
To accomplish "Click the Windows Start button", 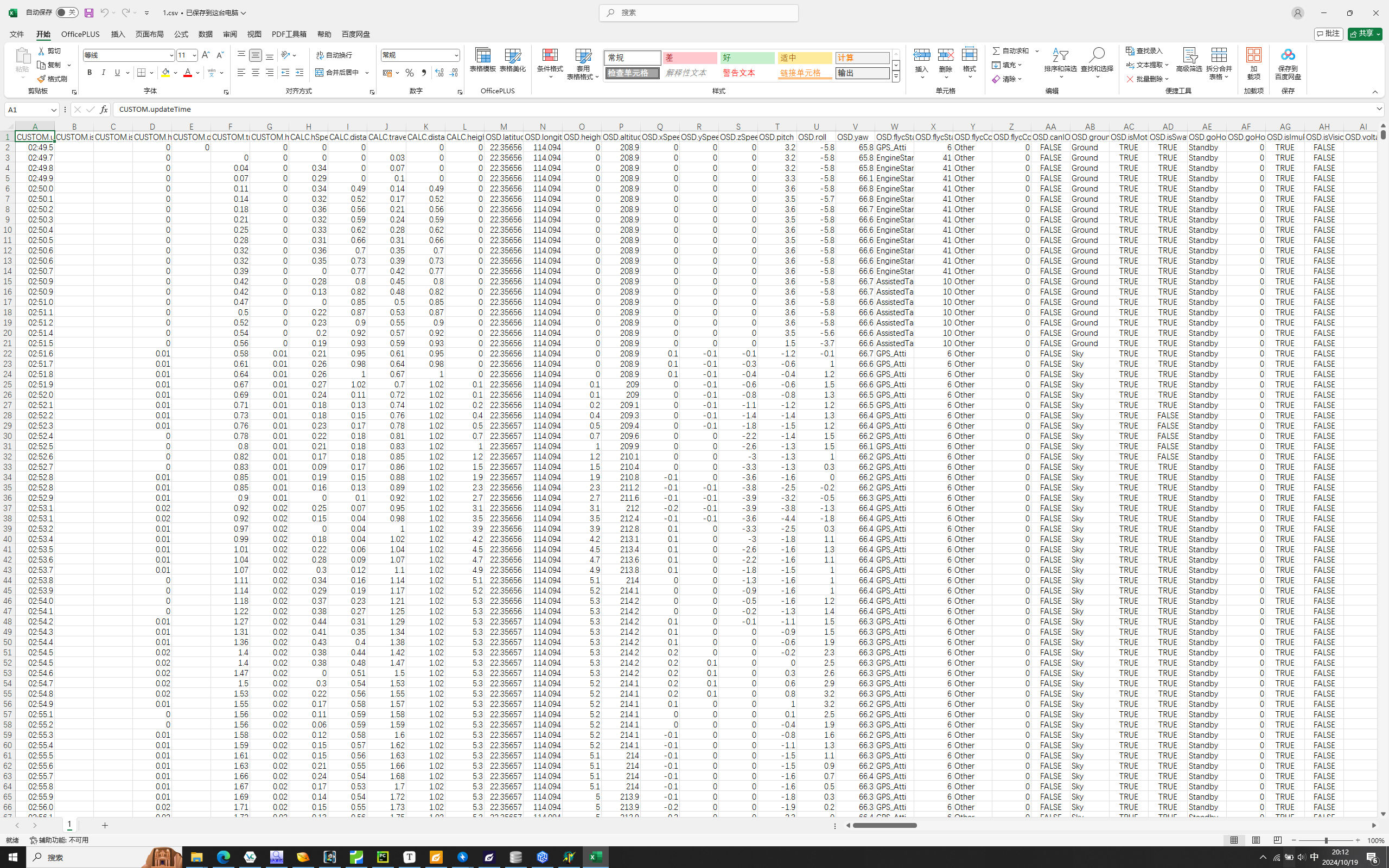I will [x=12, y=857].
